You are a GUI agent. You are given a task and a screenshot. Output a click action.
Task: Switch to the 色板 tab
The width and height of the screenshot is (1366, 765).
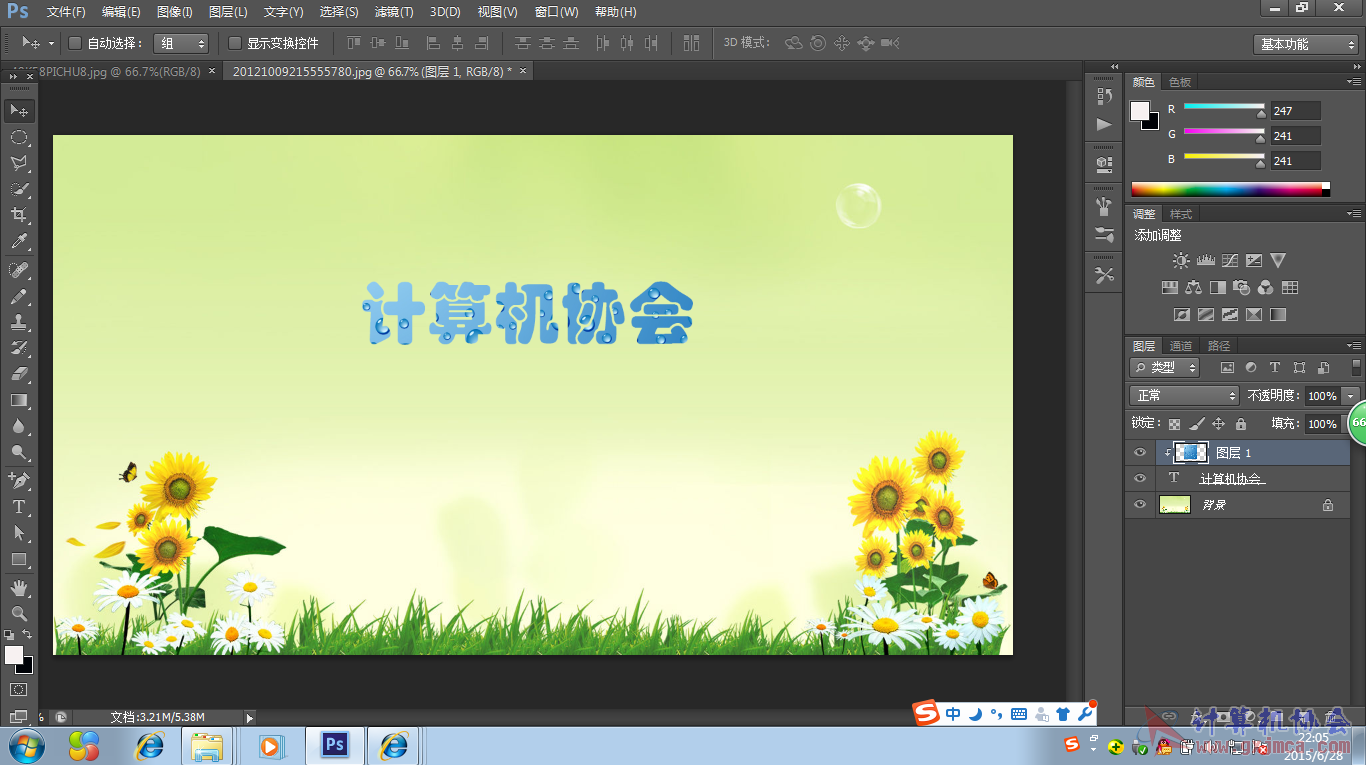1180,82
